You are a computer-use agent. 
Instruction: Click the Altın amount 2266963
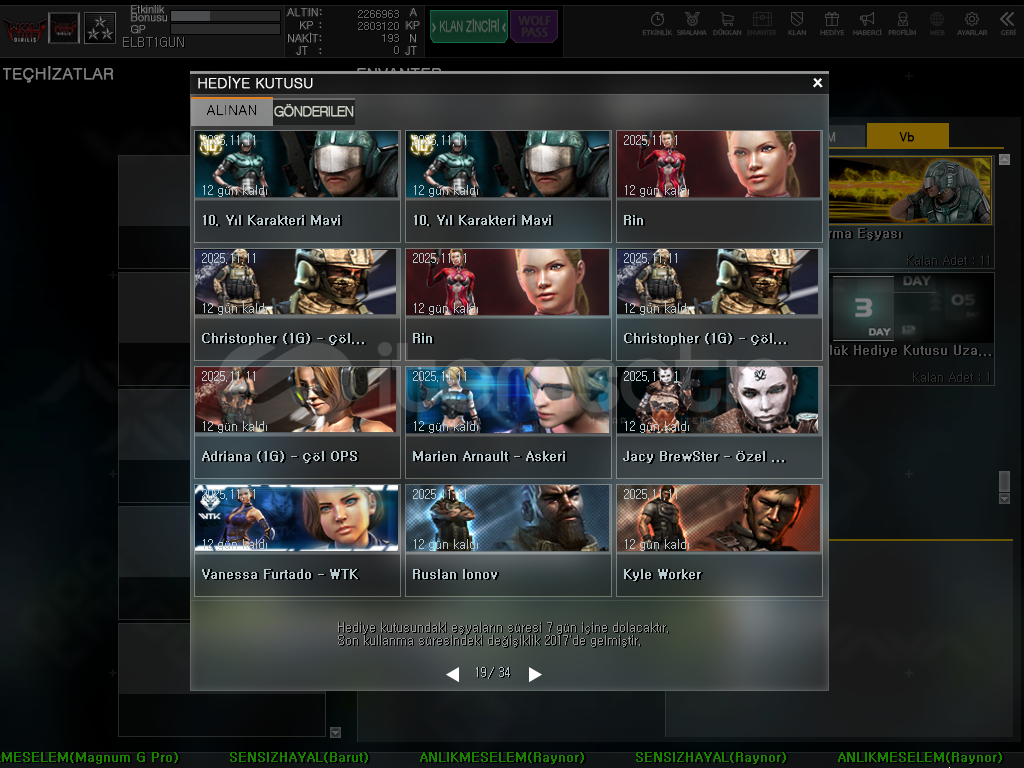(x=378, y=13)
